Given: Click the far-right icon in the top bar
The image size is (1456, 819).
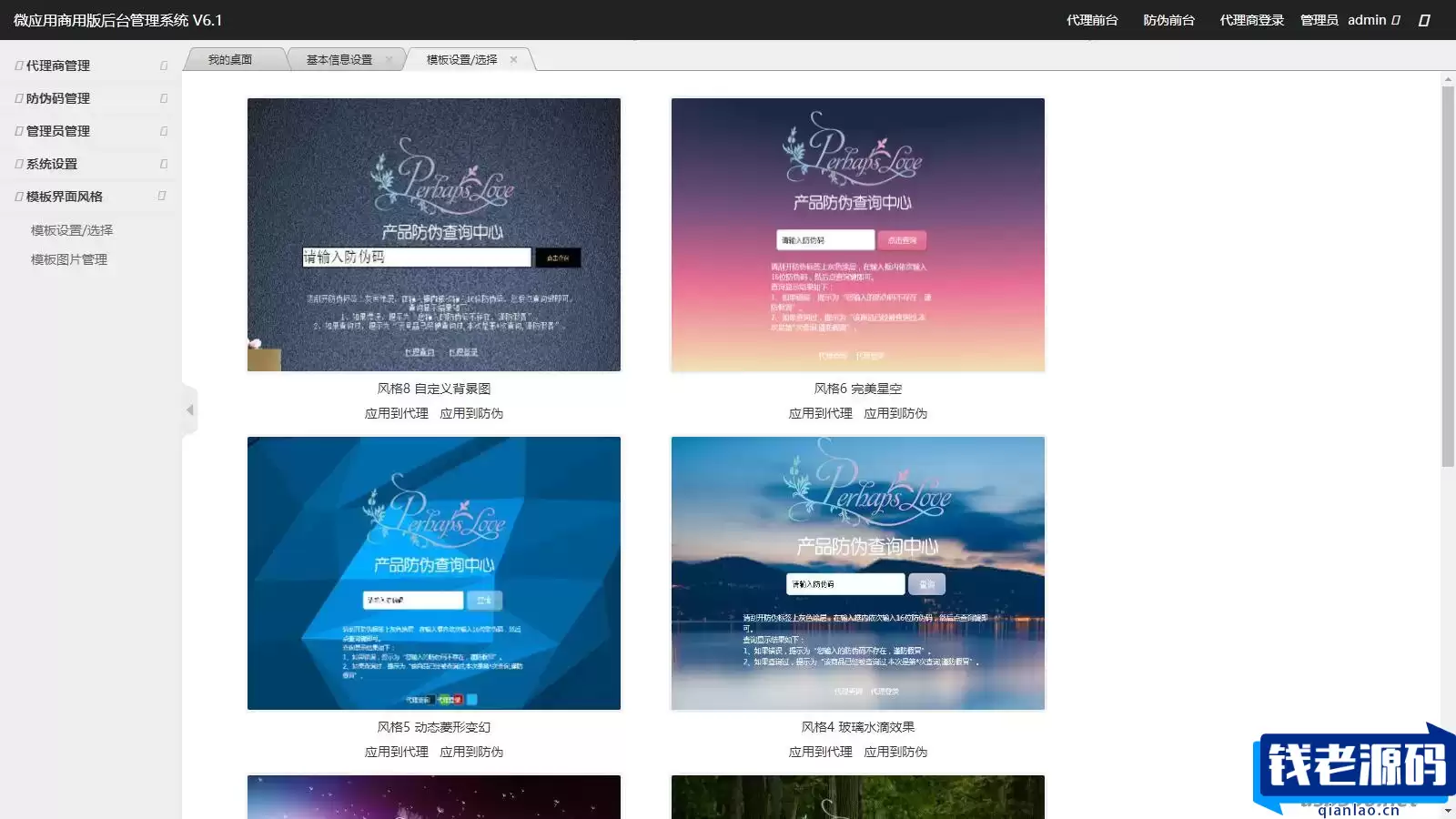Looking at the screenshot, I should coord(1424,20).
